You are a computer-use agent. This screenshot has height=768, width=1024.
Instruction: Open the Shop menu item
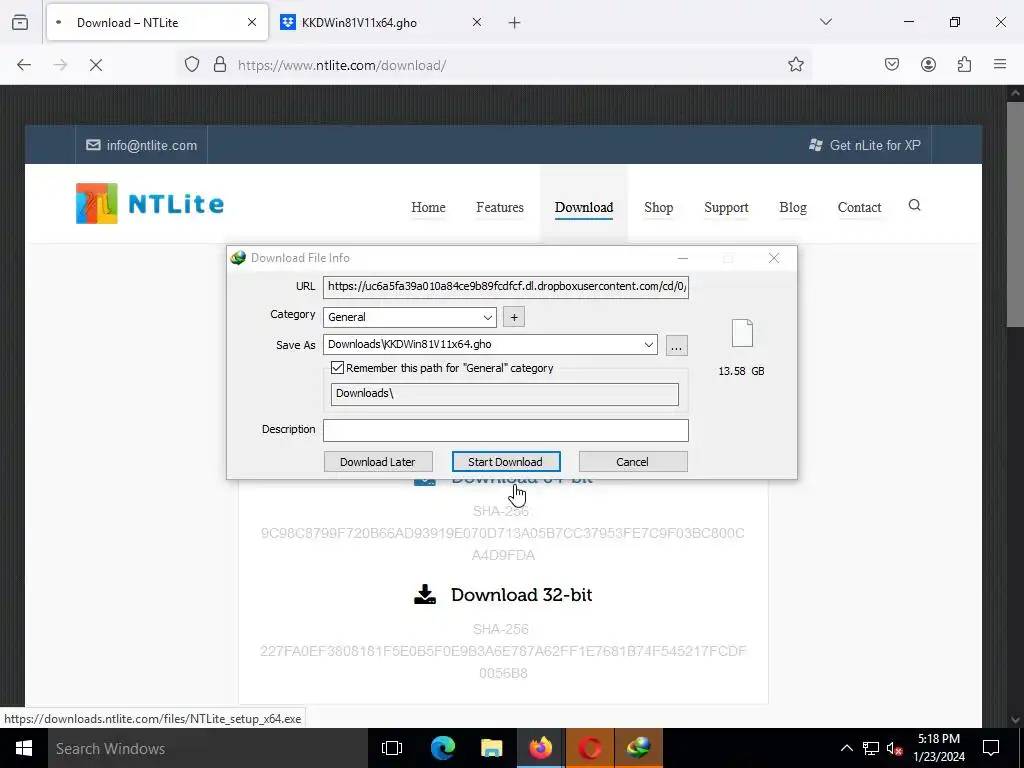tap(658, 208)
